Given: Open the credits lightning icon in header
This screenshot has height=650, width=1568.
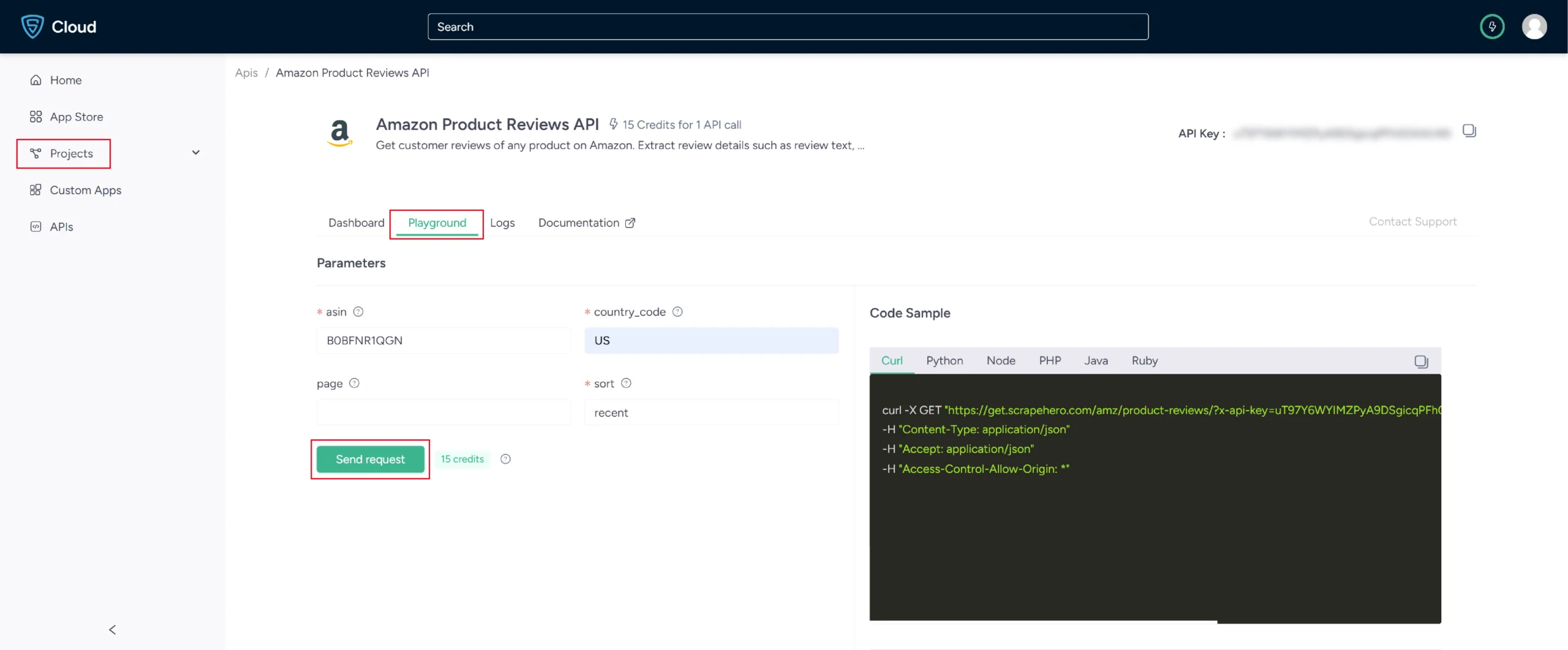Looking at the screenshot, I should point(1492,26).
